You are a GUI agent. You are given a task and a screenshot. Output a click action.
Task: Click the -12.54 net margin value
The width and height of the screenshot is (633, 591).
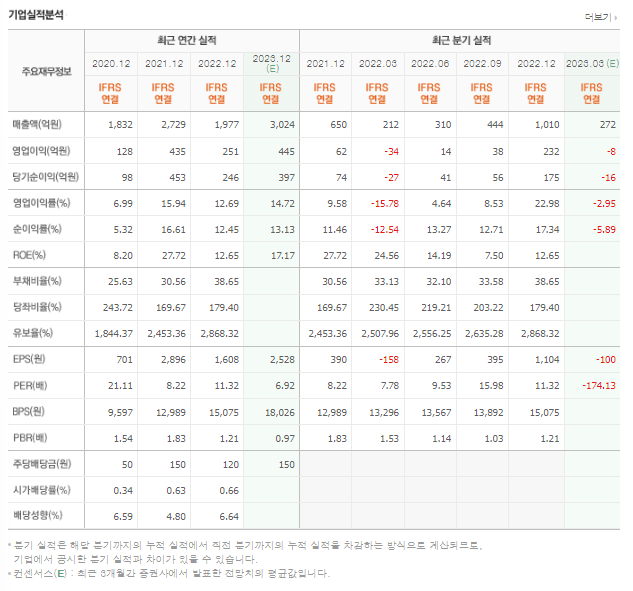[385, 230]
